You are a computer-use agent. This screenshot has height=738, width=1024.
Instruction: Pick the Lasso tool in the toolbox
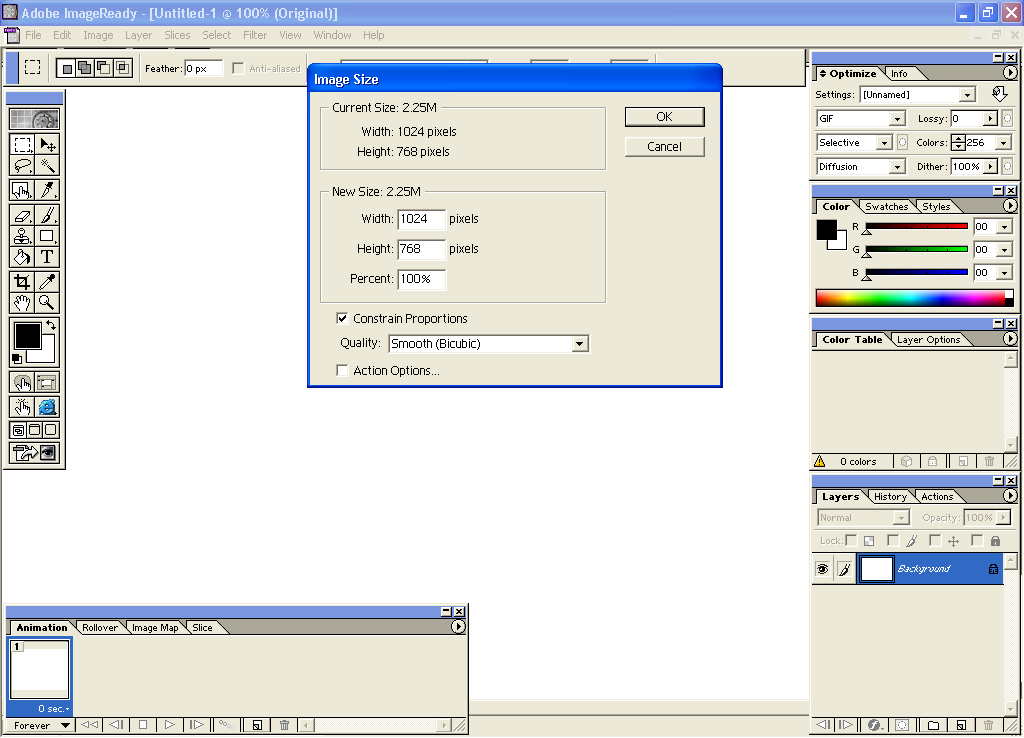[x=22, y=165]
